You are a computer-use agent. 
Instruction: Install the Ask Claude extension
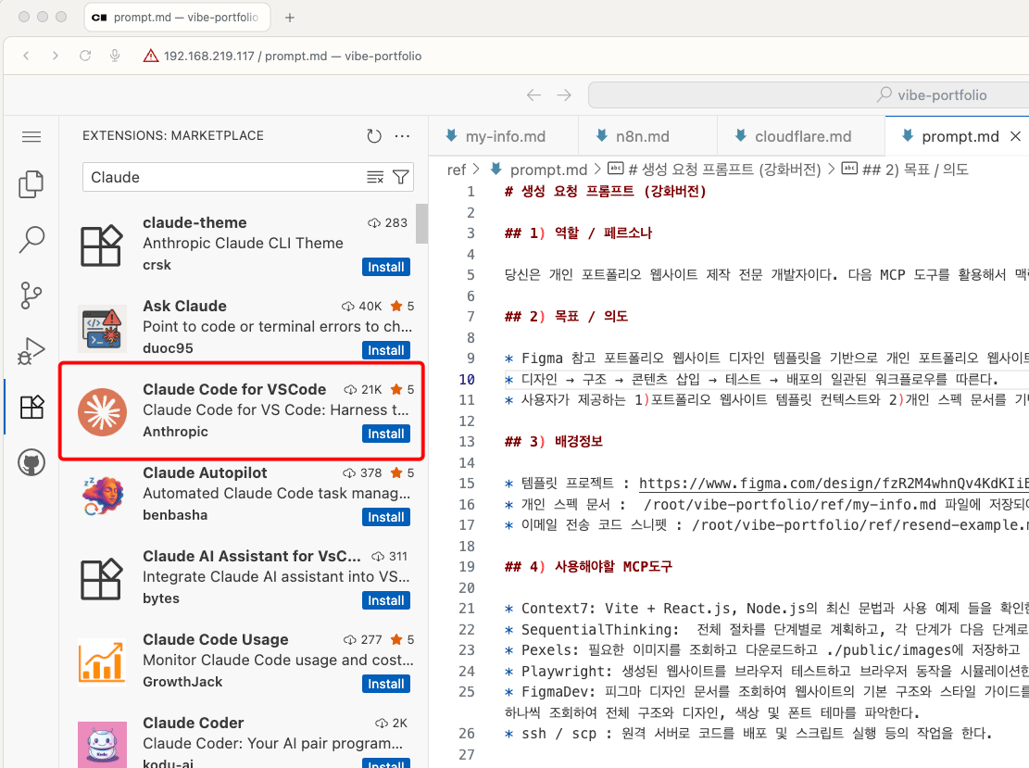[386, 351]
